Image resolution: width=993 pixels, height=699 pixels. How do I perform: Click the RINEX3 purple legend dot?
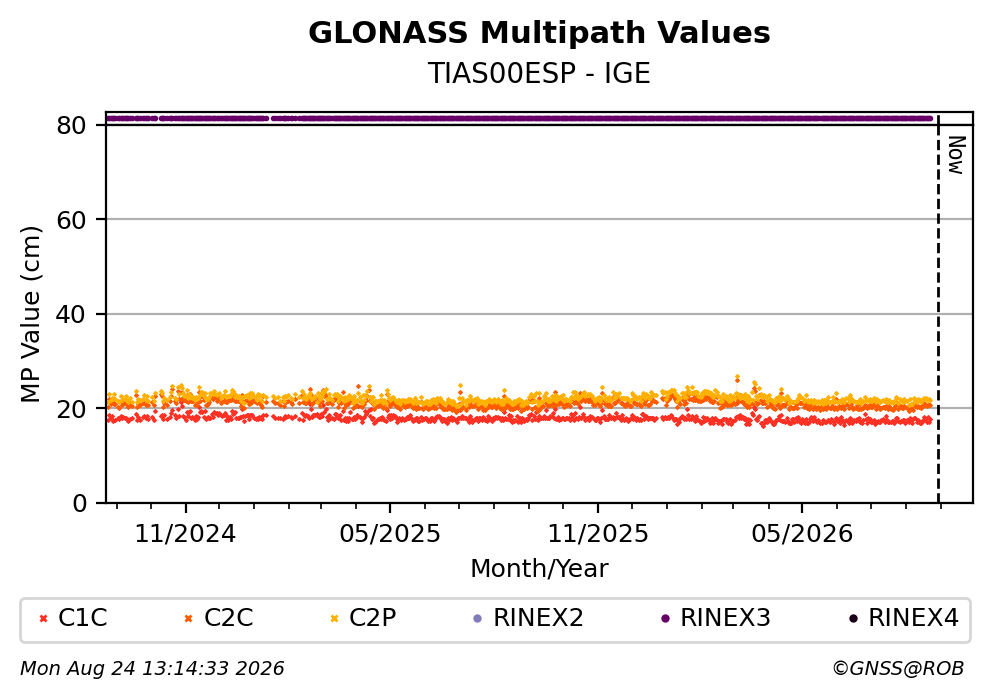[665, 619]
